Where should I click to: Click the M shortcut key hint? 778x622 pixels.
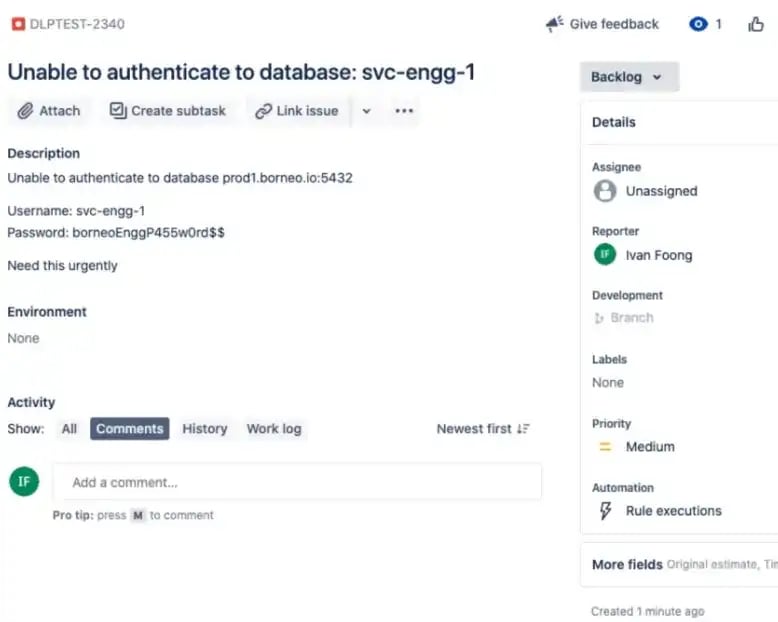click(138, 515)
